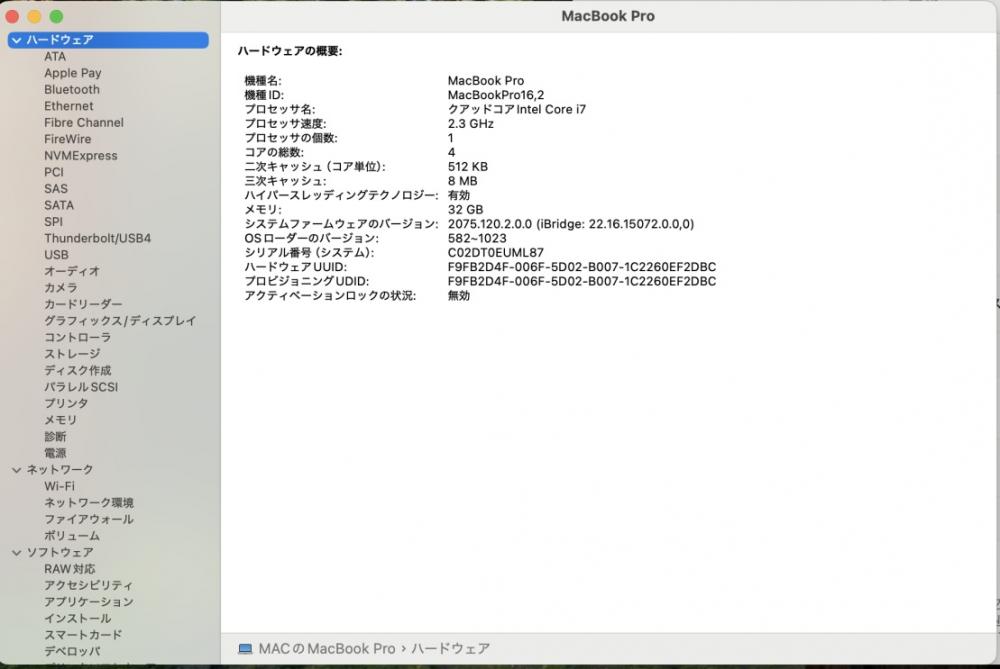This screenshot has width=1000, height=669.
Task: Select SPI in the sidebar
Action: 54,223
